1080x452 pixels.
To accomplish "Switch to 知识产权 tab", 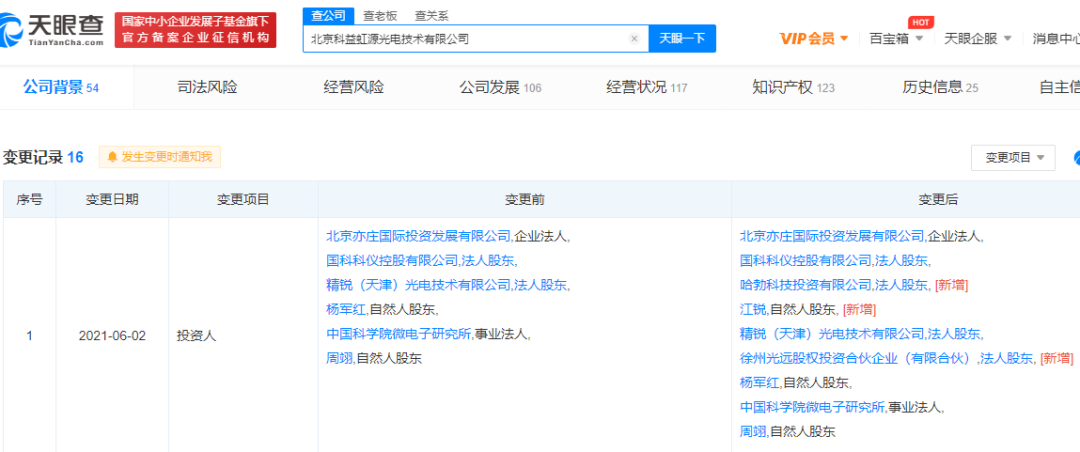I will click(793, 88).
